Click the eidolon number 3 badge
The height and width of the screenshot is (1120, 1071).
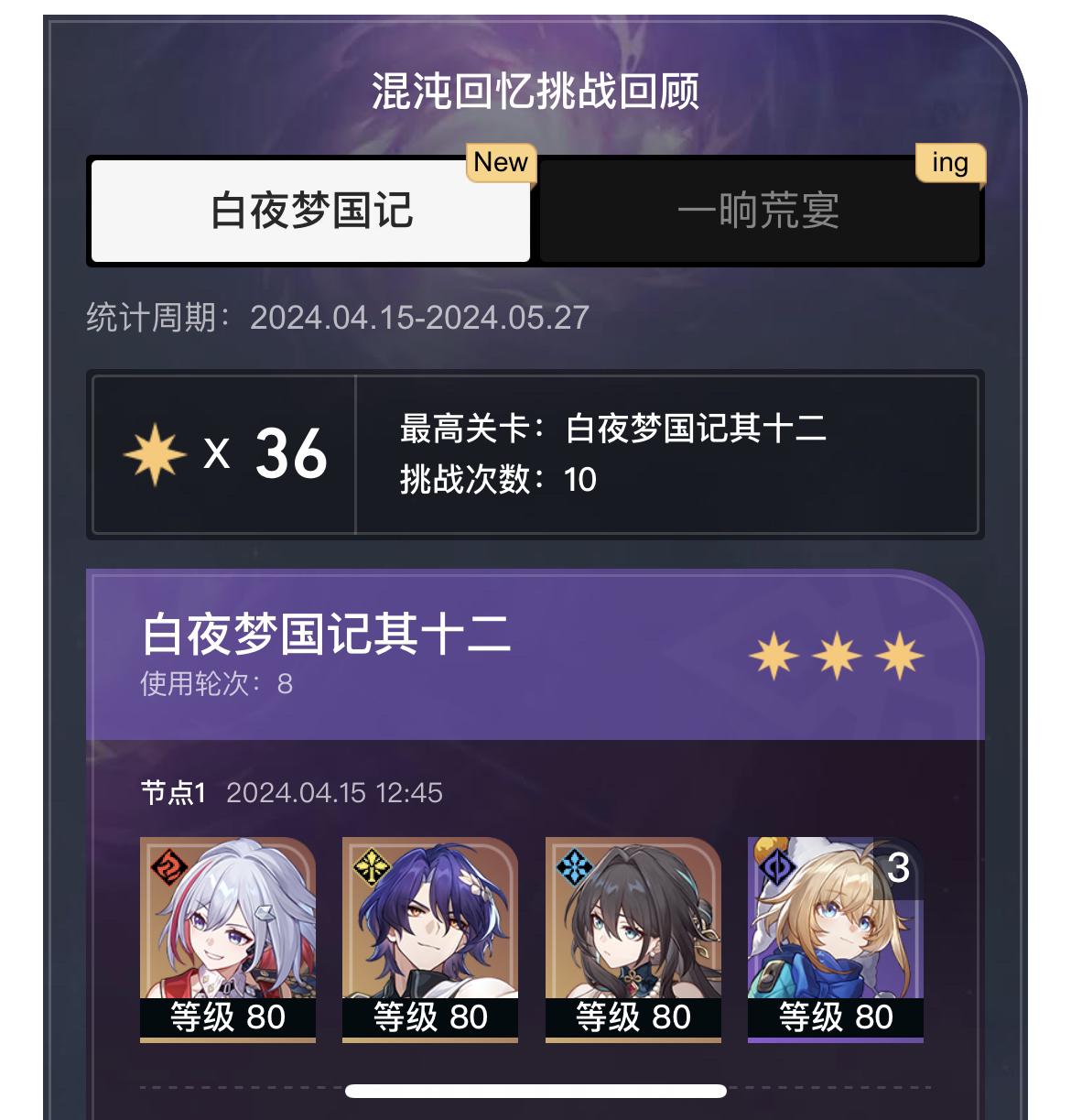pos(898,868)
